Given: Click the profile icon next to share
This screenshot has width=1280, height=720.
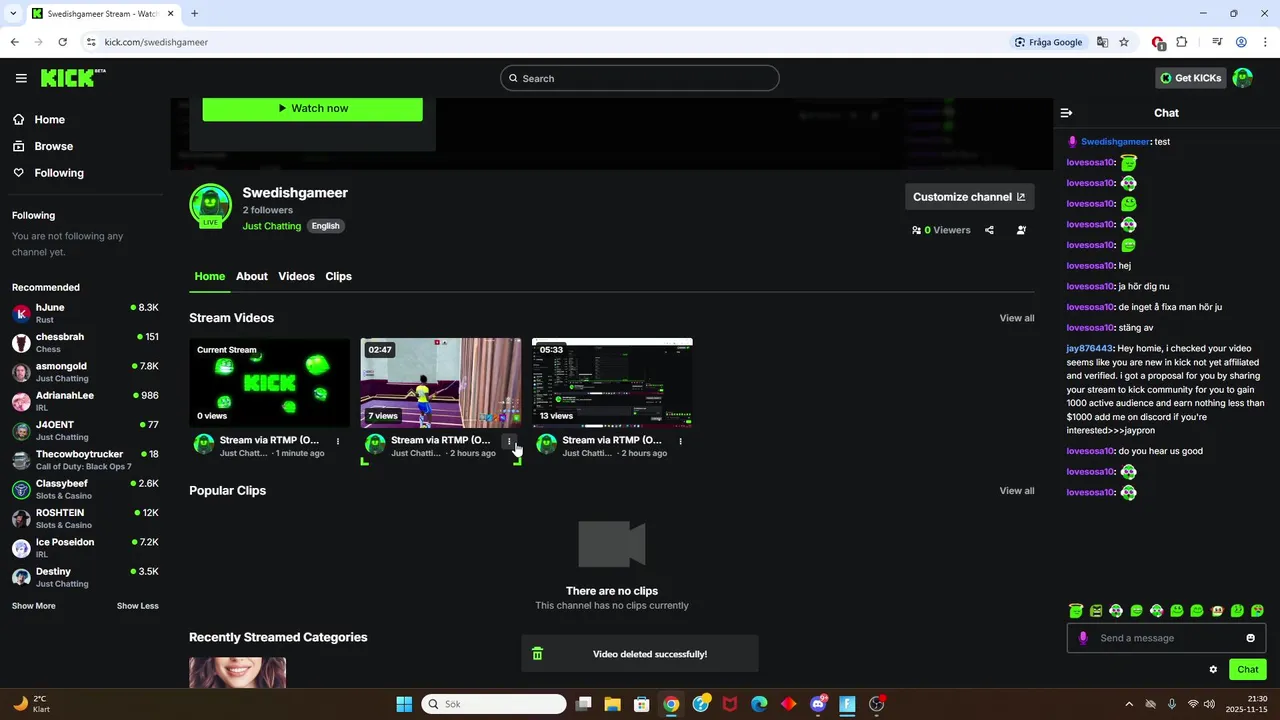Looking at the screenshot, I should 1021,230.
